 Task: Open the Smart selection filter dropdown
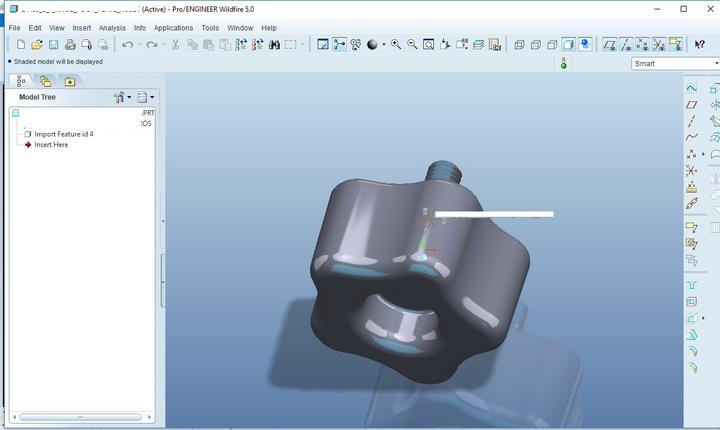(x=675, y=63)
